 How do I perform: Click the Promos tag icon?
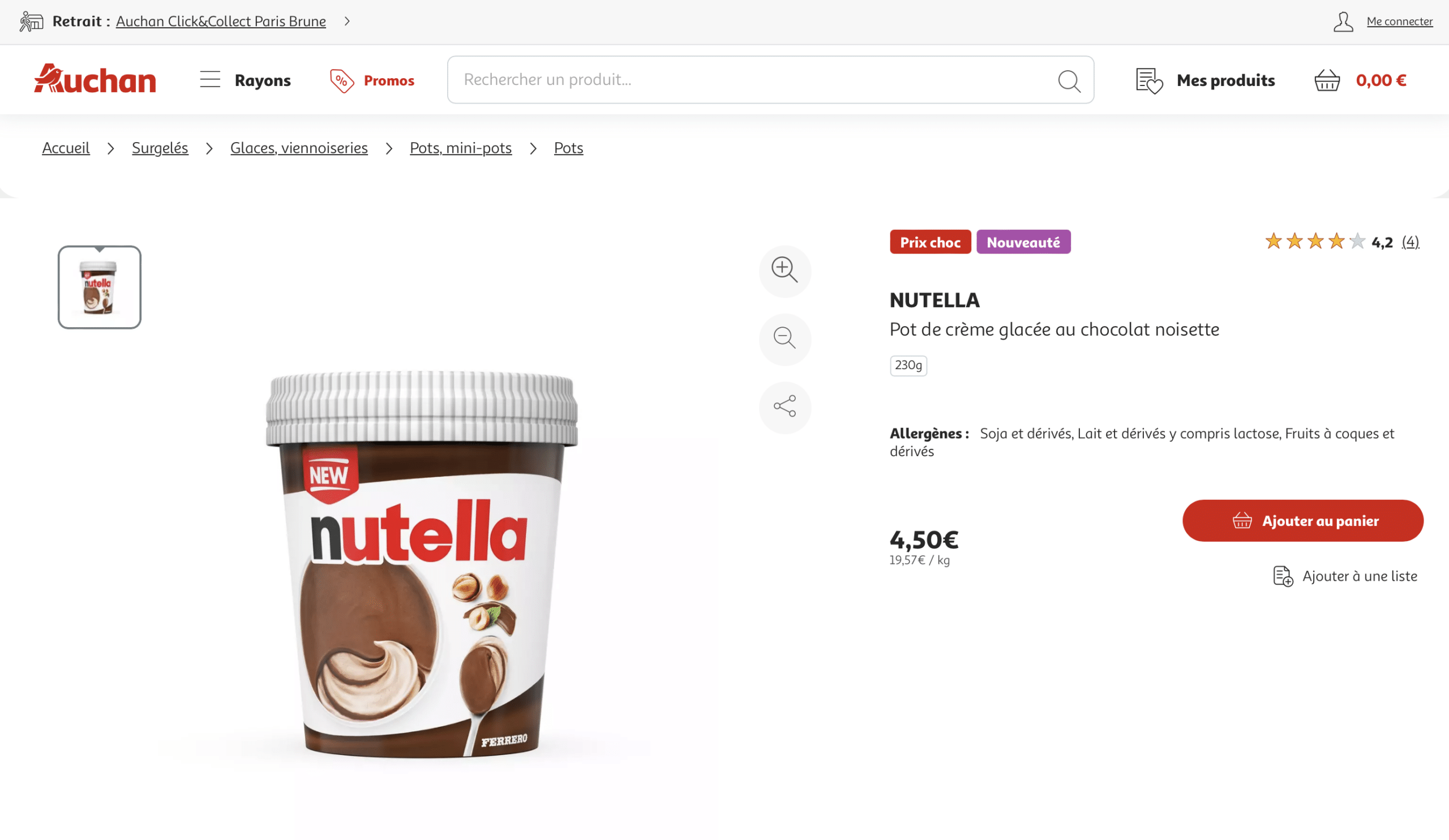coord(341,80)
